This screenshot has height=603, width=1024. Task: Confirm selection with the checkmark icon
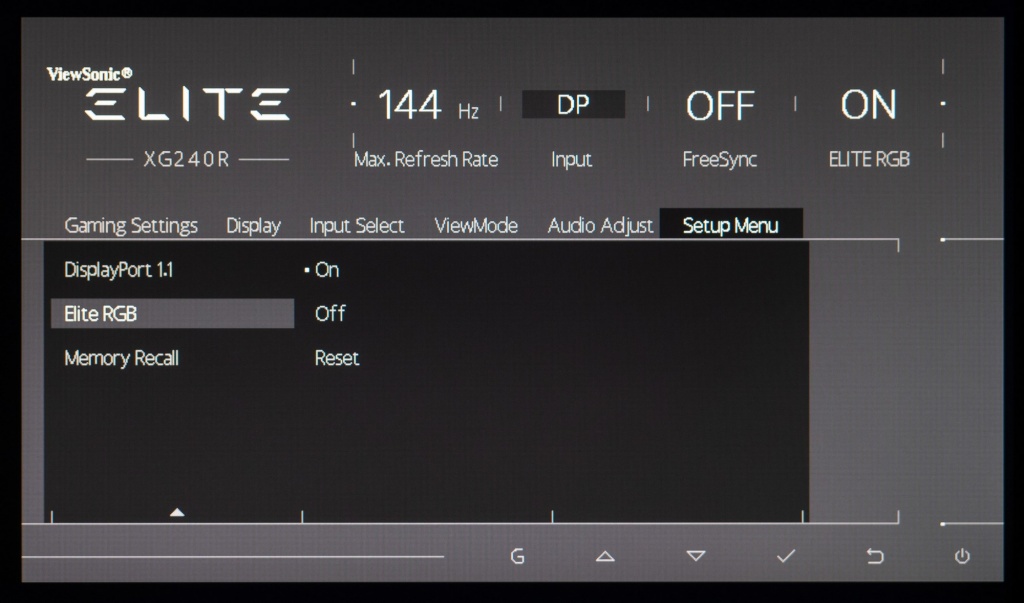click(786, 556)
